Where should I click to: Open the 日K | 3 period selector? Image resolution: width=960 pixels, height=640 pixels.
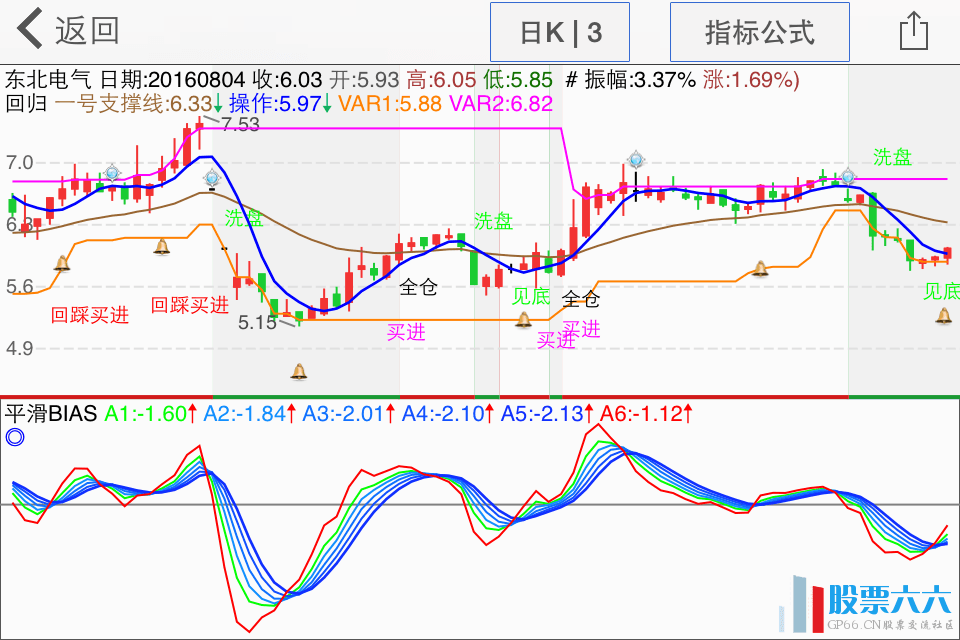pos(560,33)
